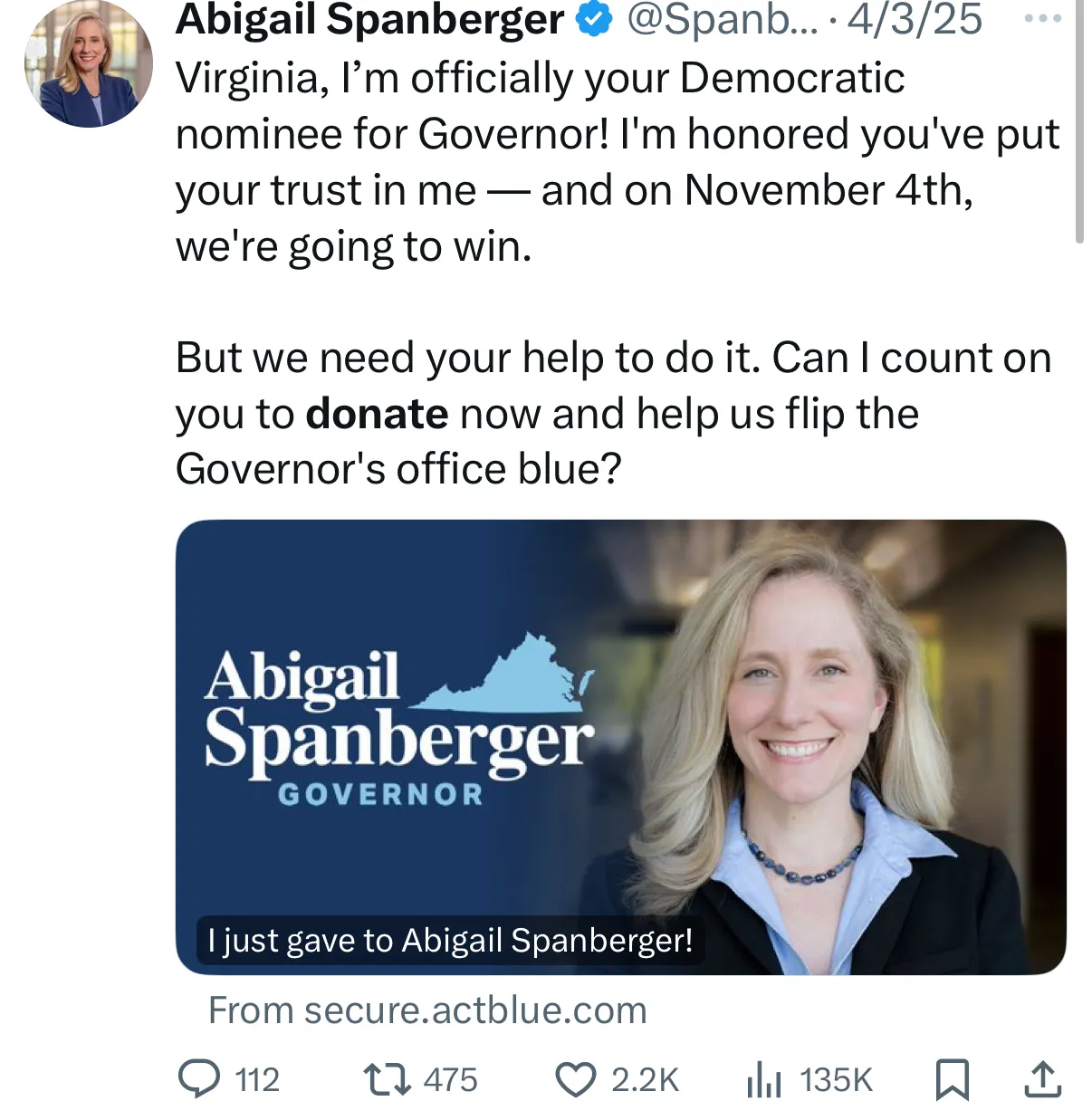This screenshot has height=1120, width=1092.
Task: Click the reply speech bubble icon
Action: click(199, 1079)
